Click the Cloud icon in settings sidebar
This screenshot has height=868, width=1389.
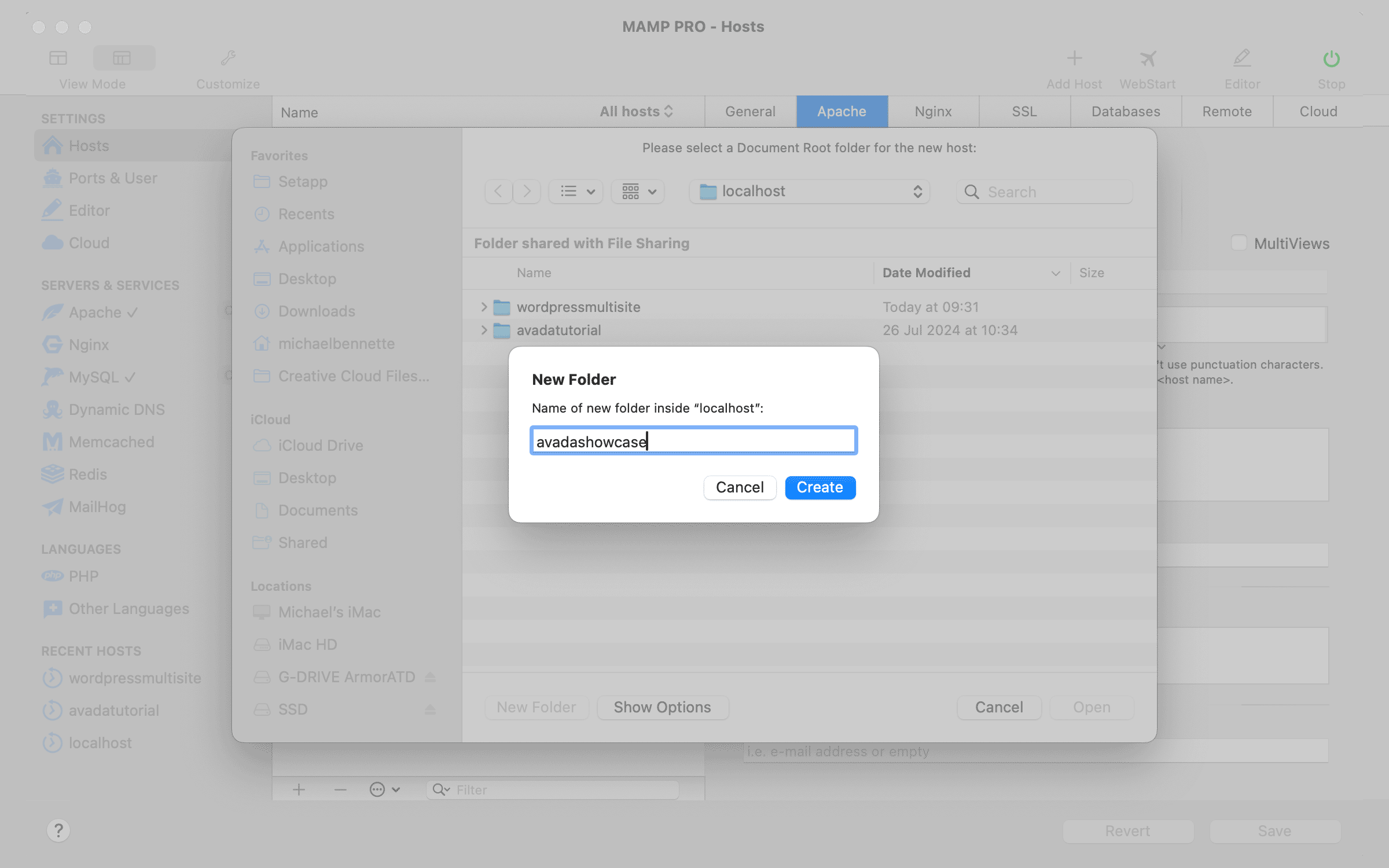52,242
